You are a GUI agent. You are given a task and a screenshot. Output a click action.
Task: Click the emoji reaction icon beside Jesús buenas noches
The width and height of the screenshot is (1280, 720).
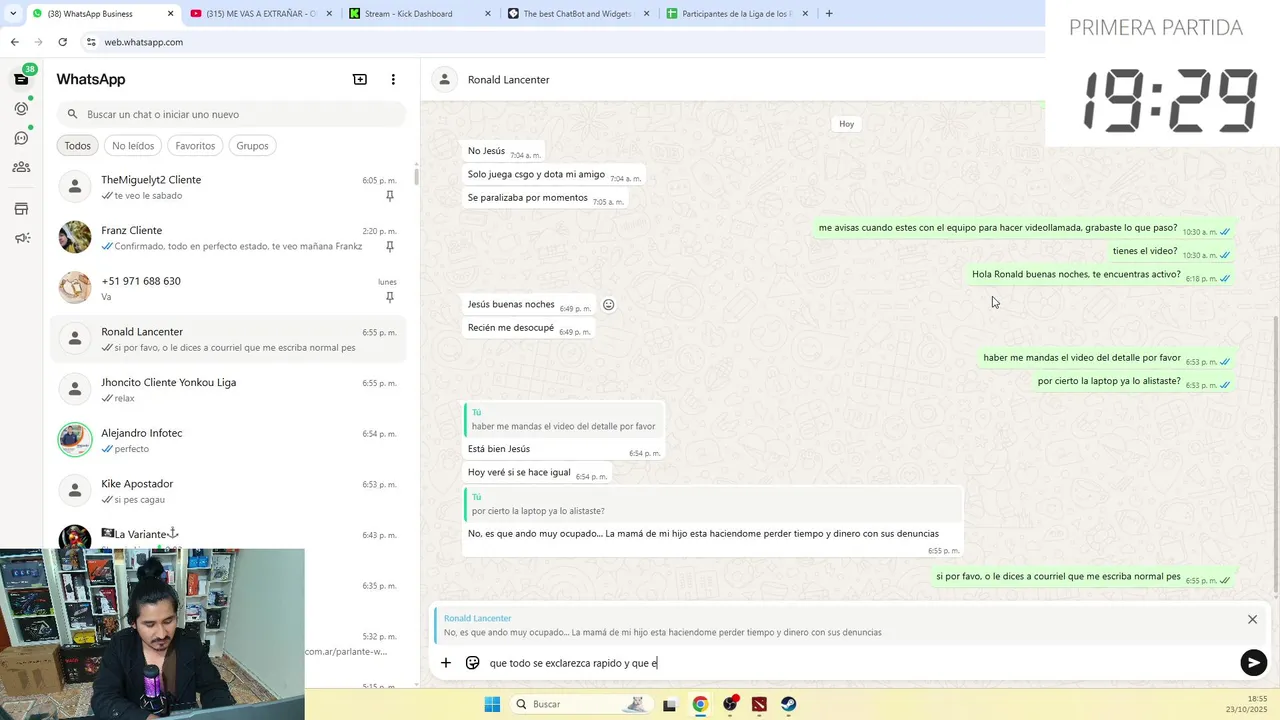coord(608,305)
